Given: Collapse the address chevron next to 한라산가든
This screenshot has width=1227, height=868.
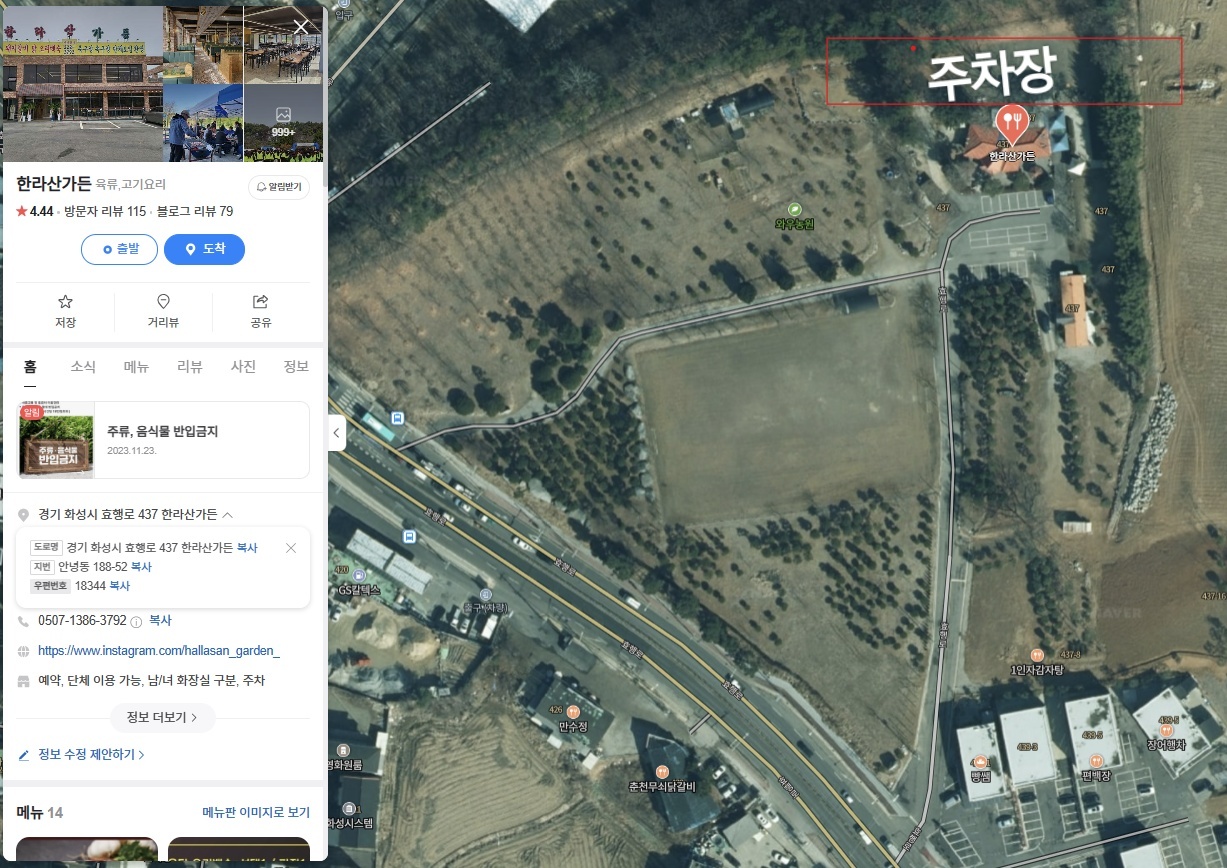Looking at the screenshot, I should tap(228, 515).
